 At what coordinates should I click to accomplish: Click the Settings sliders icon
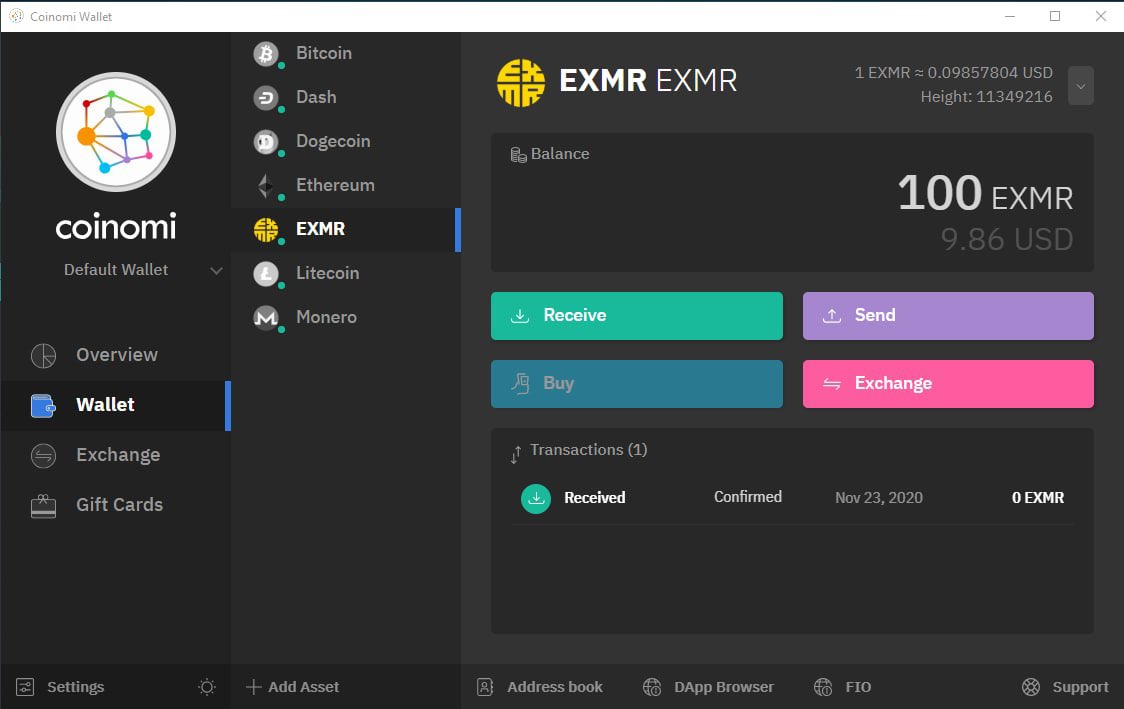coord(25,687)
